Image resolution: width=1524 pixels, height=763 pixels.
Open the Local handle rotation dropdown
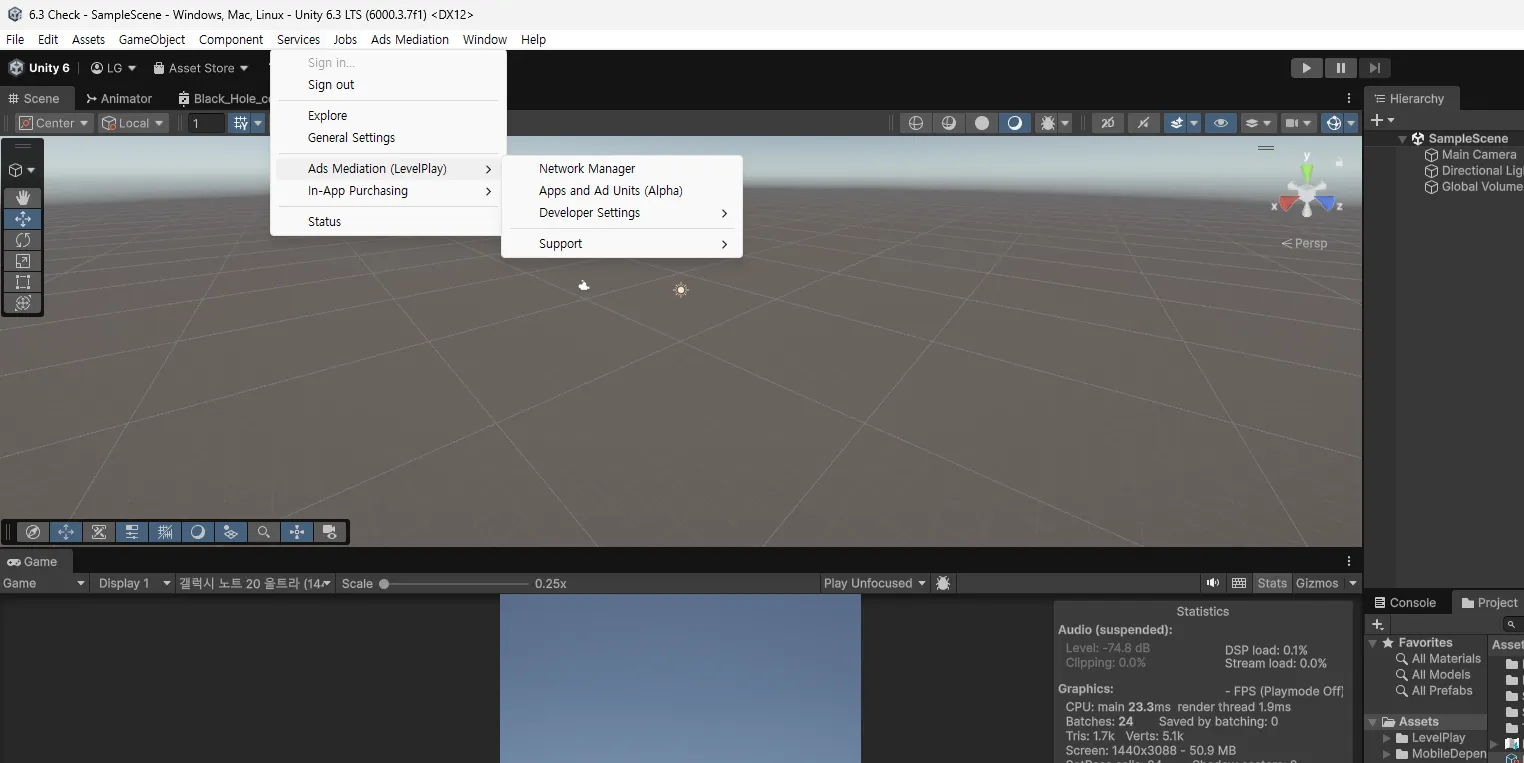[x=133, y=123]
